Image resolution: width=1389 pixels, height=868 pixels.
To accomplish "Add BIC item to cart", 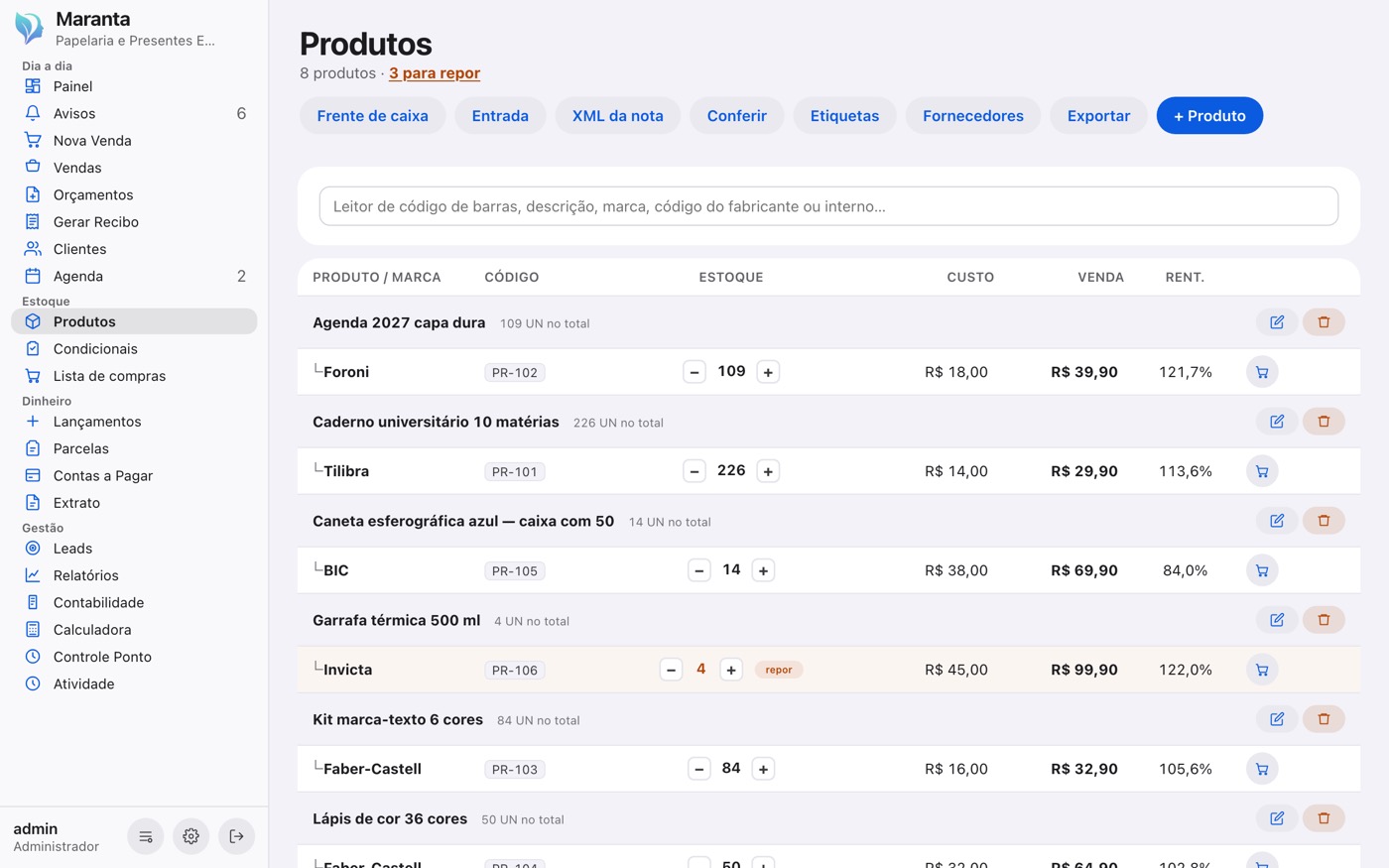I will point(1262,570).
